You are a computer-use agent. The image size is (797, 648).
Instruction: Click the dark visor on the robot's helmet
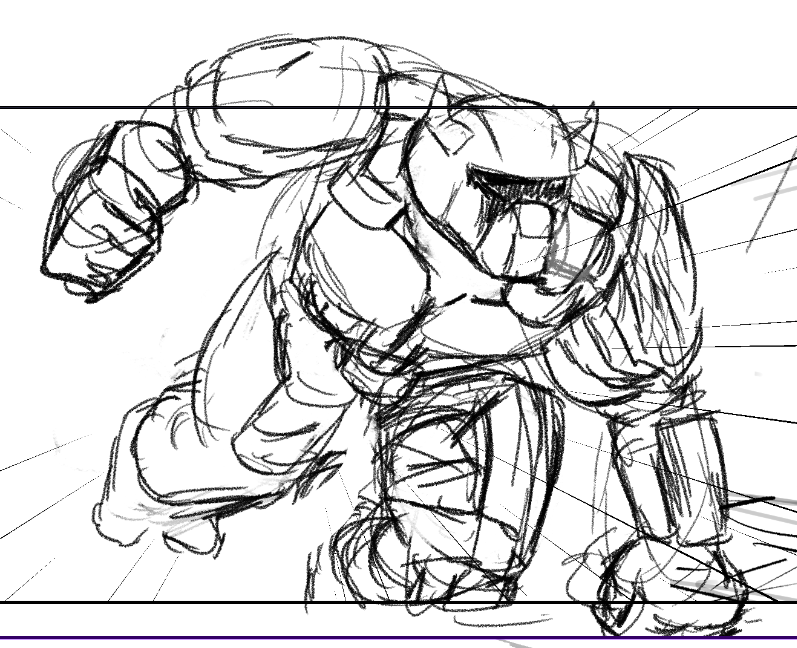[519, 181]
